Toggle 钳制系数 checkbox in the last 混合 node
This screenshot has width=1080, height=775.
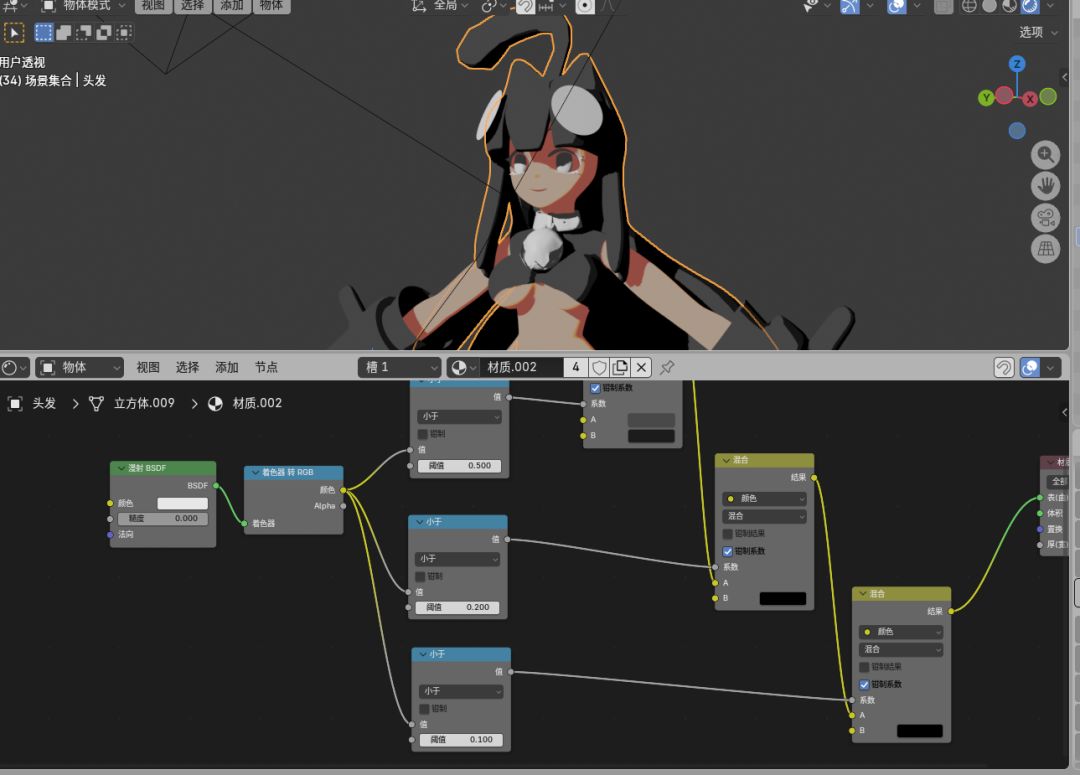coord(864,684)
